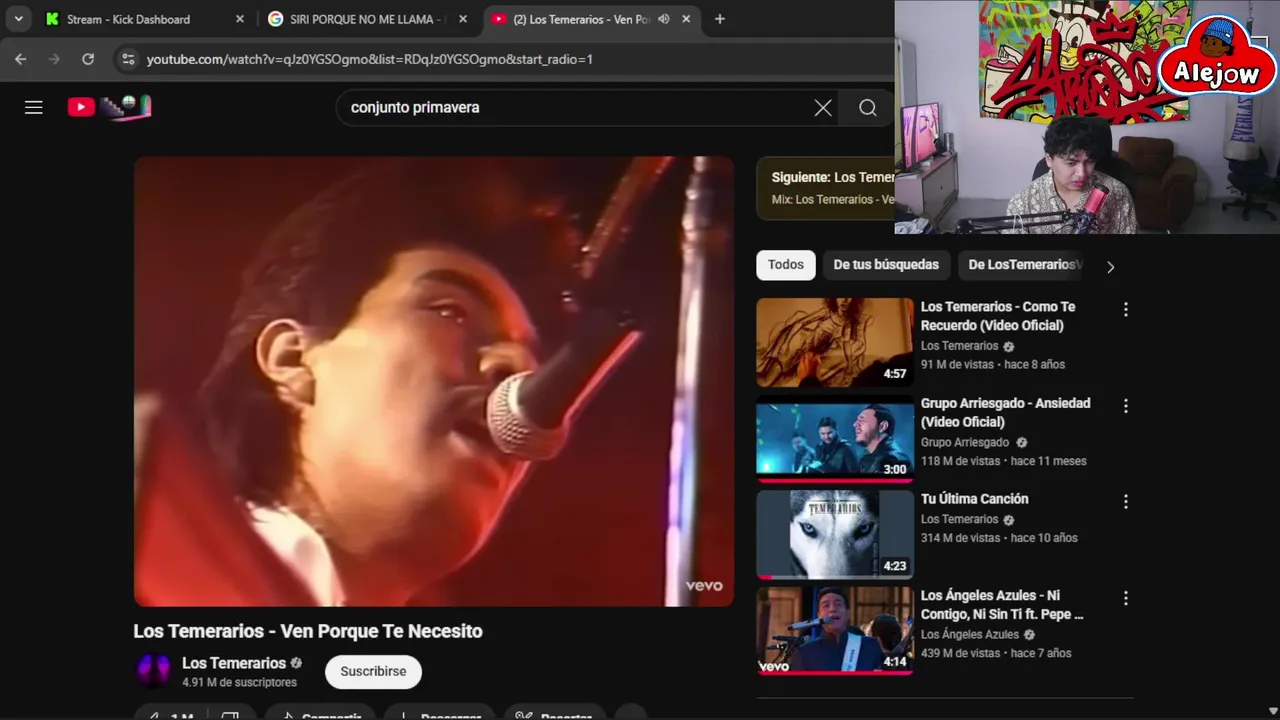Close the Los Temerarios YouTube tab

point(687,19)
